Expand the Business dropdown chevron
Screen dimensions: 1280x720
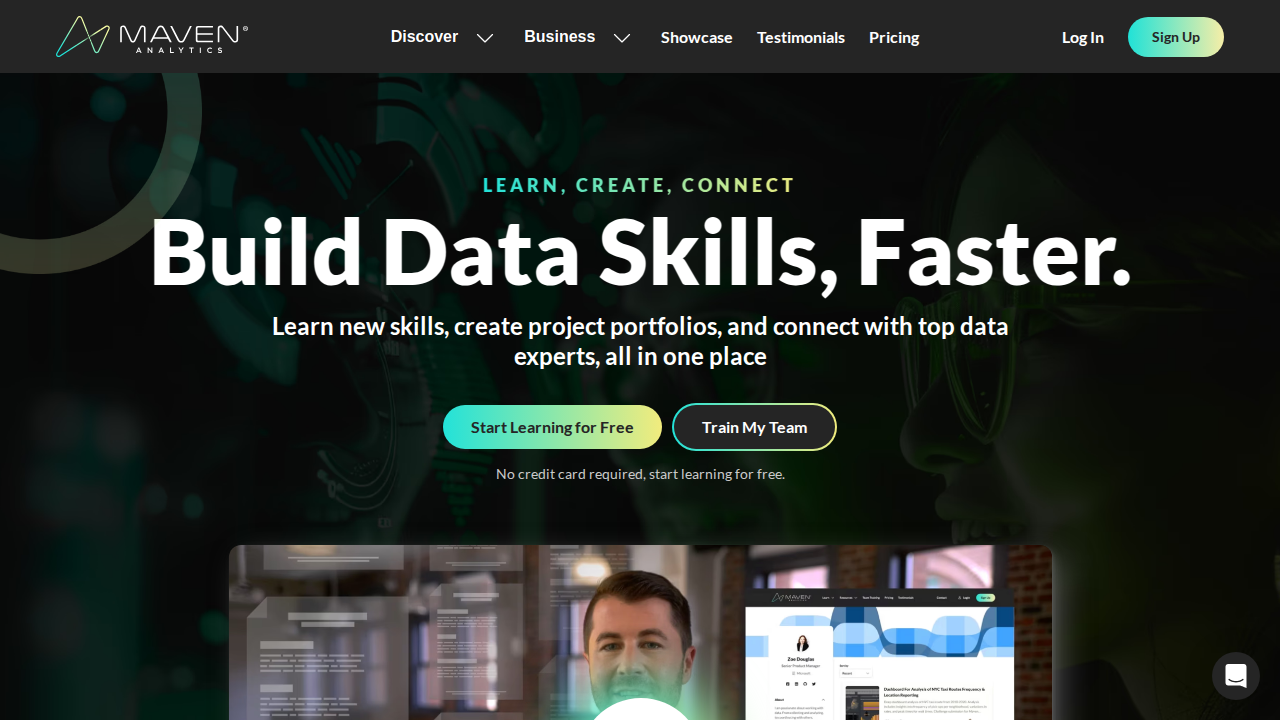[622, 38]
